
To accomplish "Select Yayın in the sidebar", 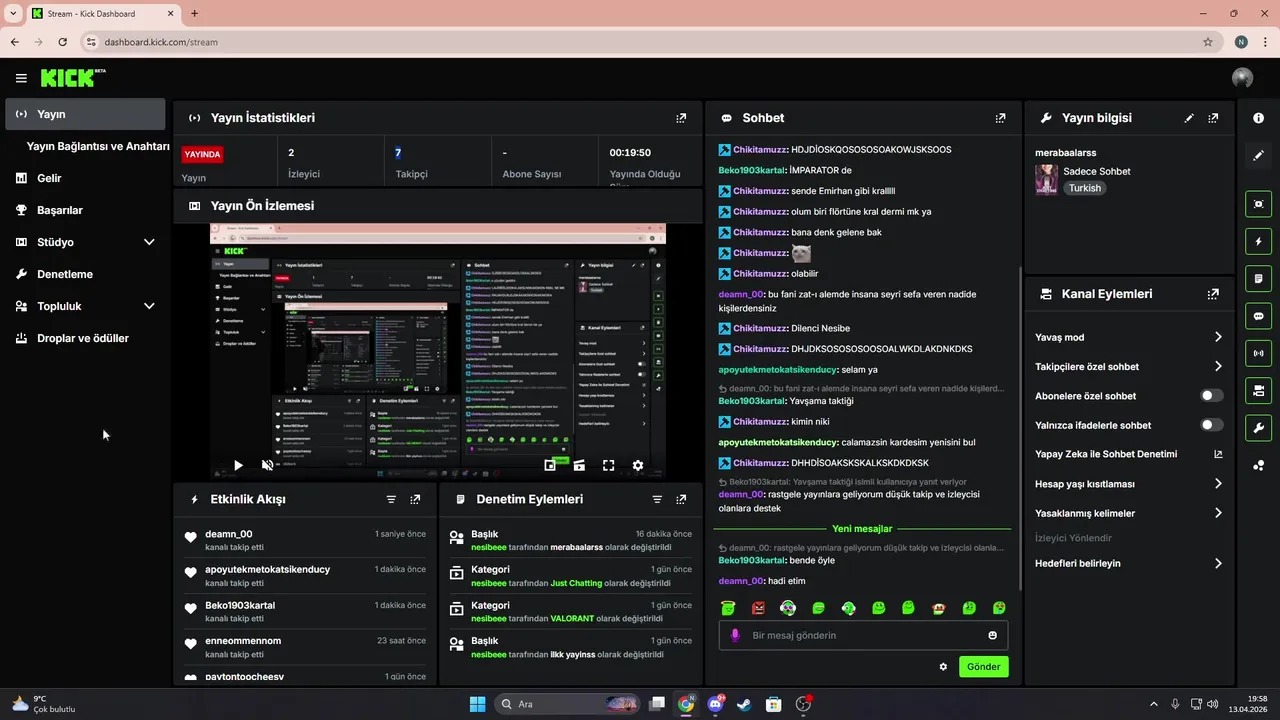I will [85, 114].
